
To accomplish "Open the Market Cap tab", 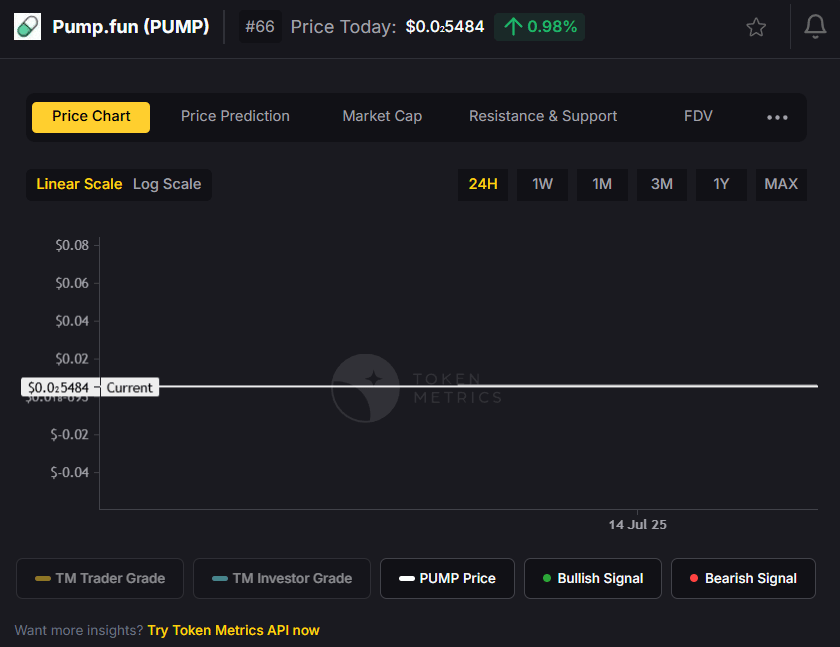I will pos(382,116).
